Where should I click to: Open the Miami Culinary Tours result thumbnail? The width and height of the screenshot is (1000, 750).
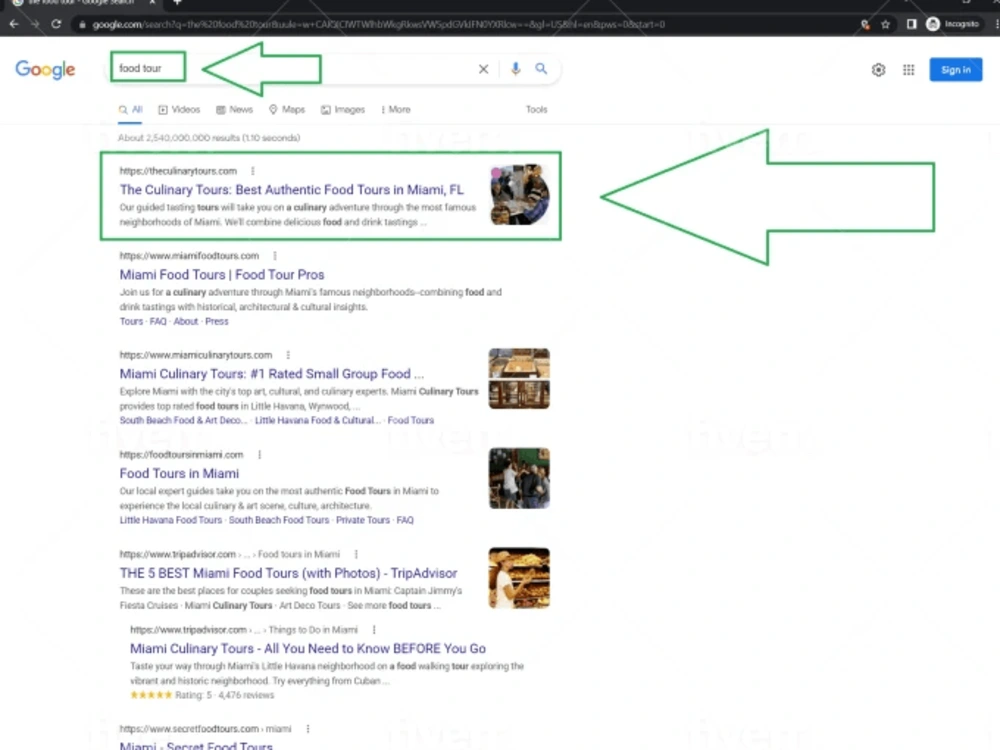click(519, 379)
